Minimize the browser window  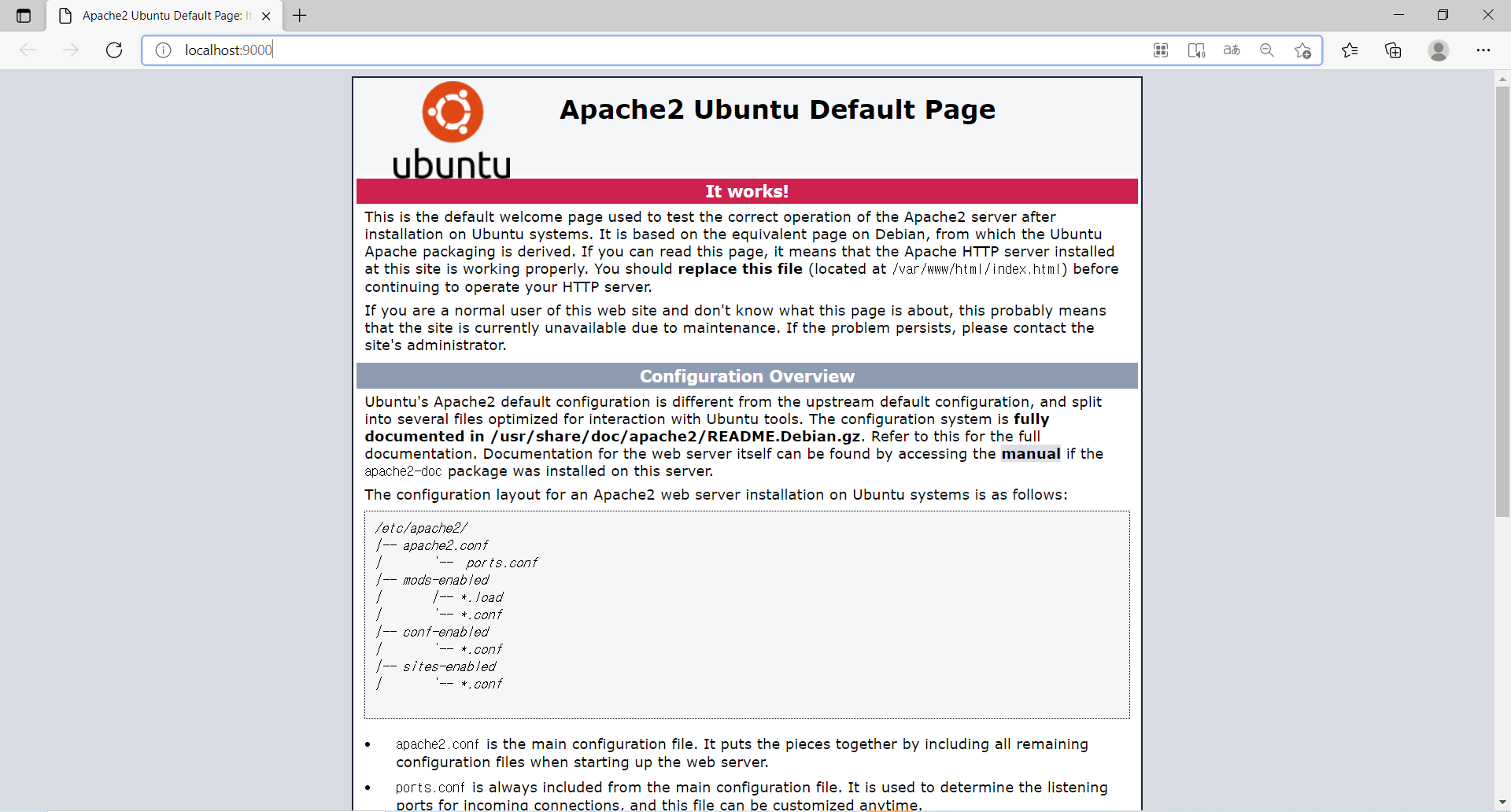pos(1398,15)
